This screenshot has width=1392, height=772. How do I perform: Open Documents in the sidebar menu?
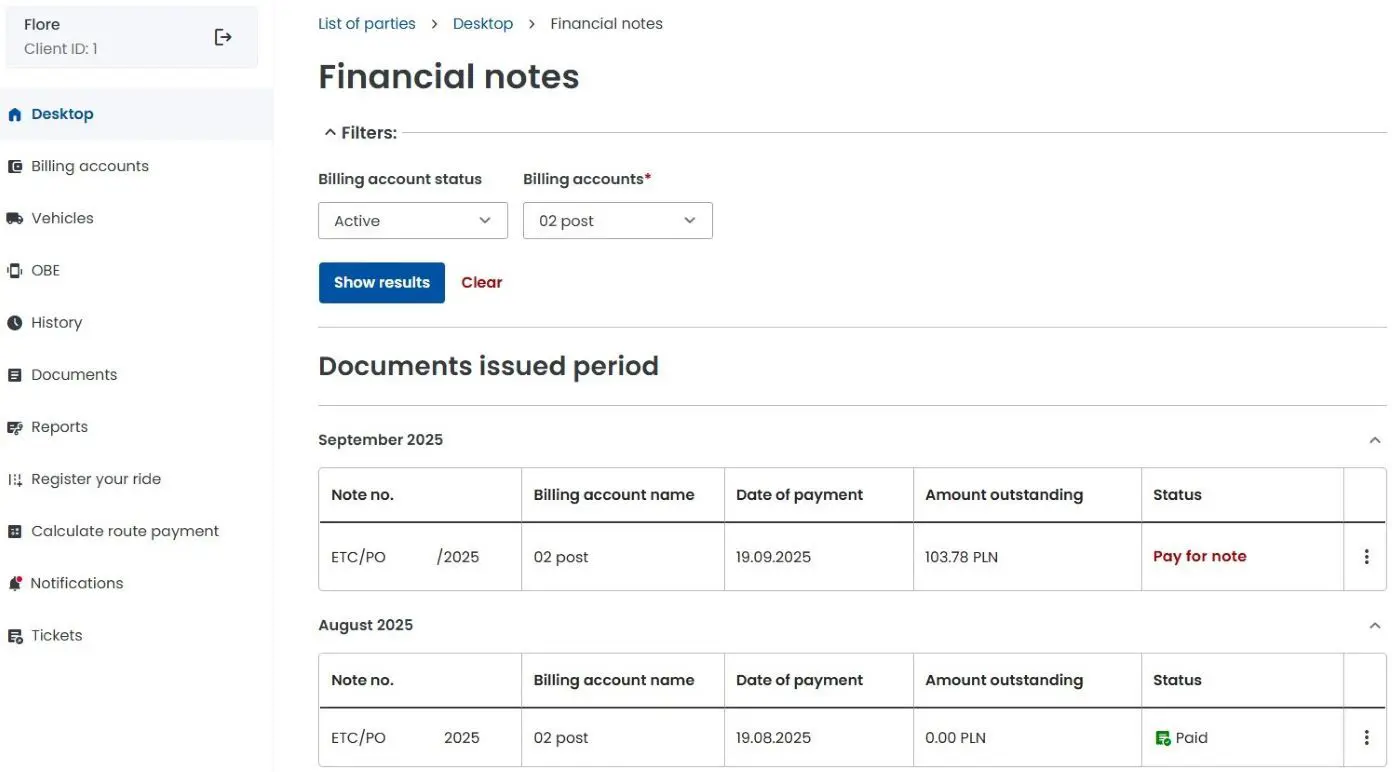74,375
